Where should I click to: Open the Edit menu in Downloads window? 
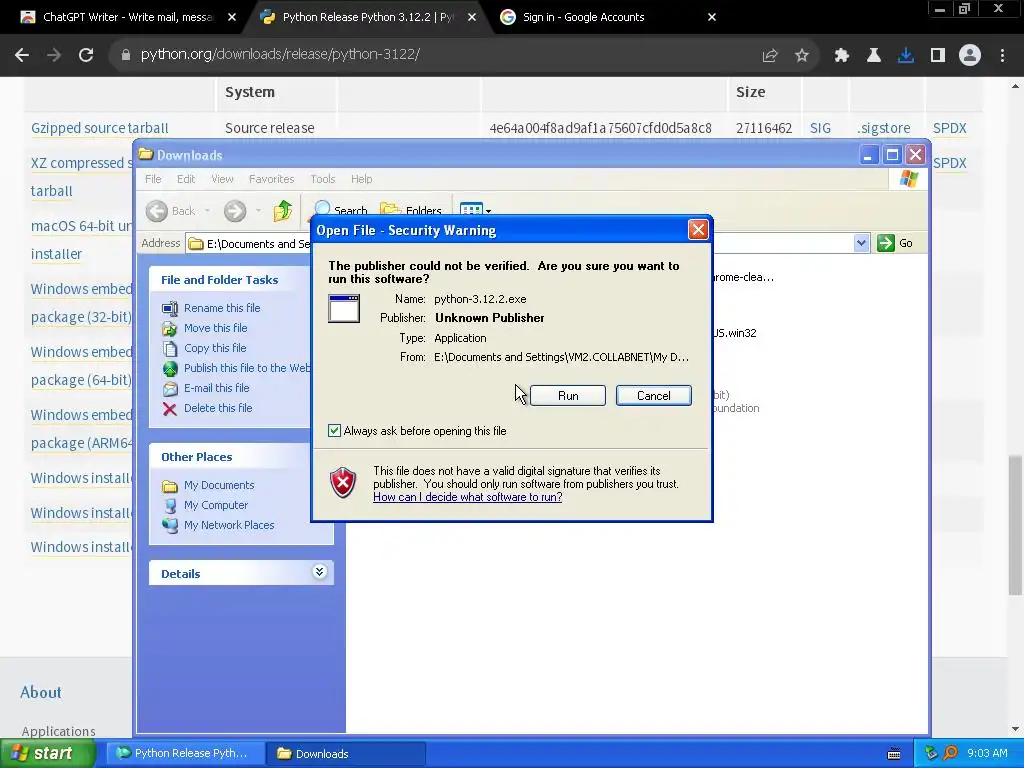pyautogui.click(x=185, y=179)
